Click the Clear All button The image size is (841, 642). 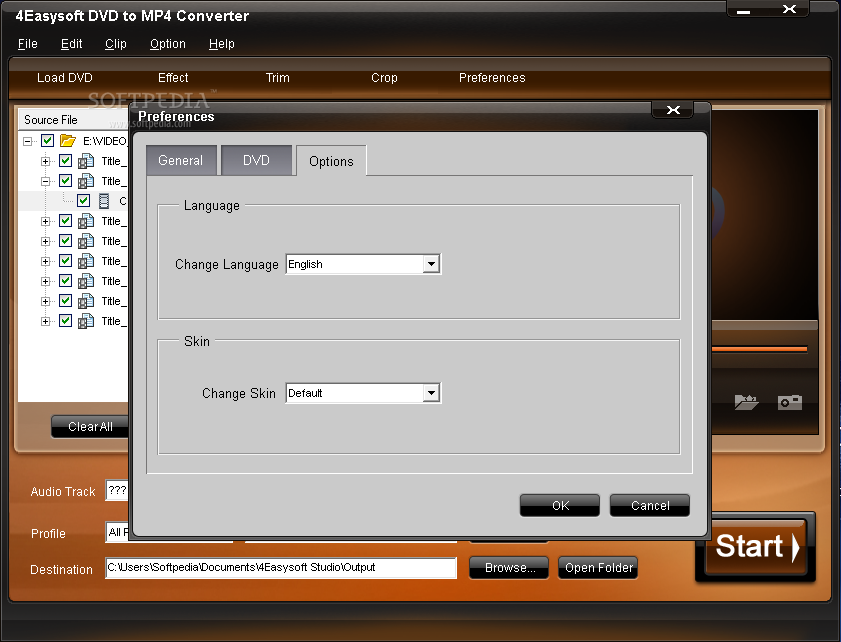point(90,426)
